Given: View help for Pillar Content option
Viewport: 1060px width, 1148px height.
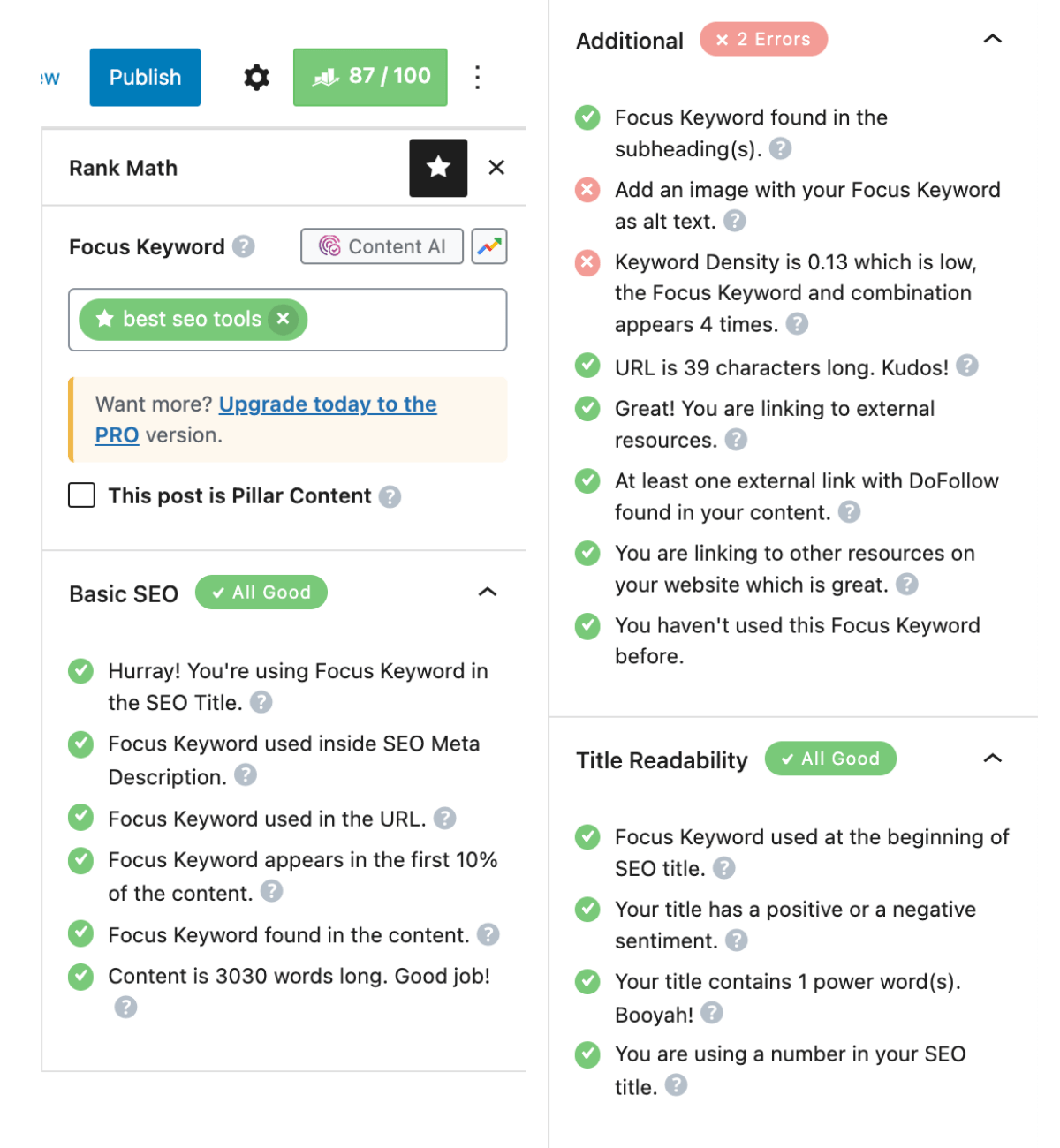Looking at the screenshot, I should (x=389, y=496).
